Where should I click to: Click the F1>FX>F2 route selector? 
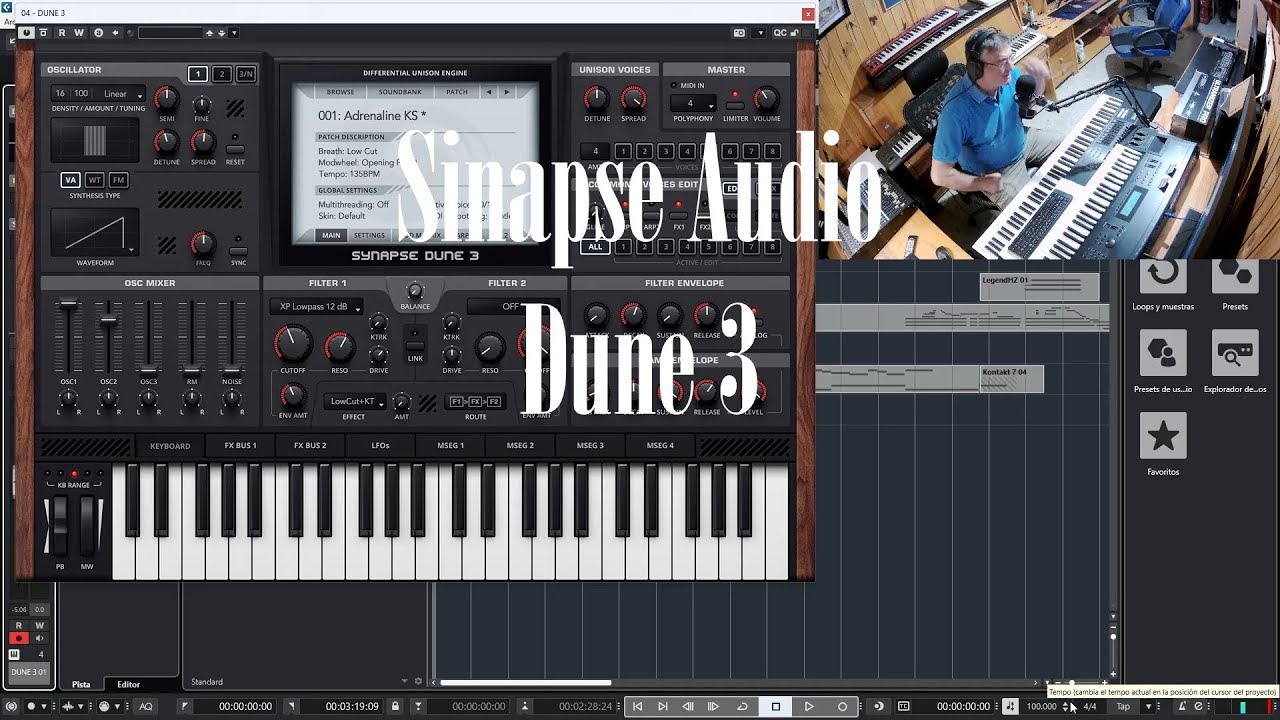475,401
